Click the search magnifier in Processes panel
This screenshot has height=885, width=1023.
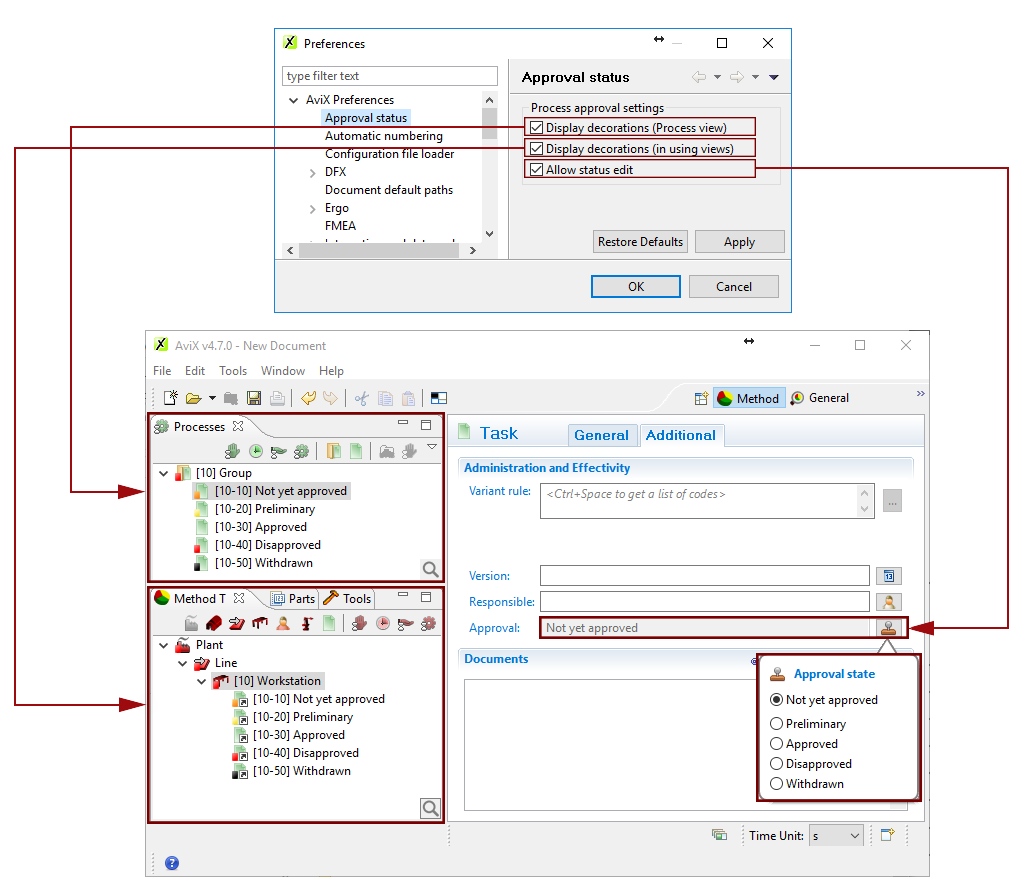(430, 569)
